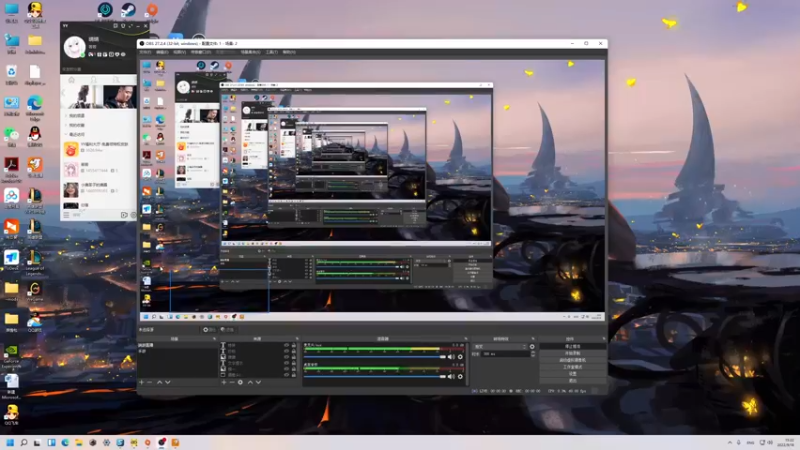Open File Explorer from taskbar
Viewport: 800px width, 450px height.
coord(79,442)
